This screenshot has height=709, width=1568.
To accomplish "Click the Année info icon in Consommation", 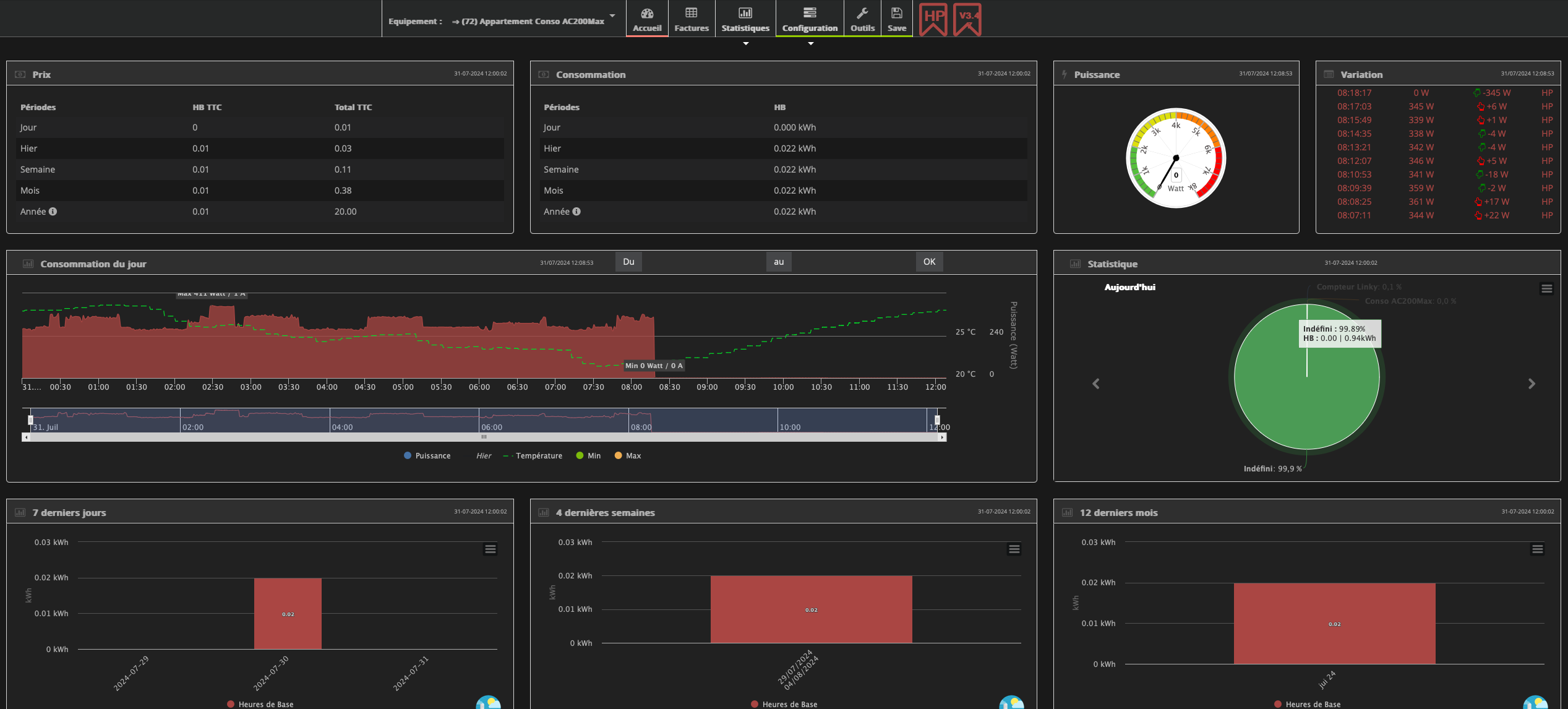I will (576, 212).
